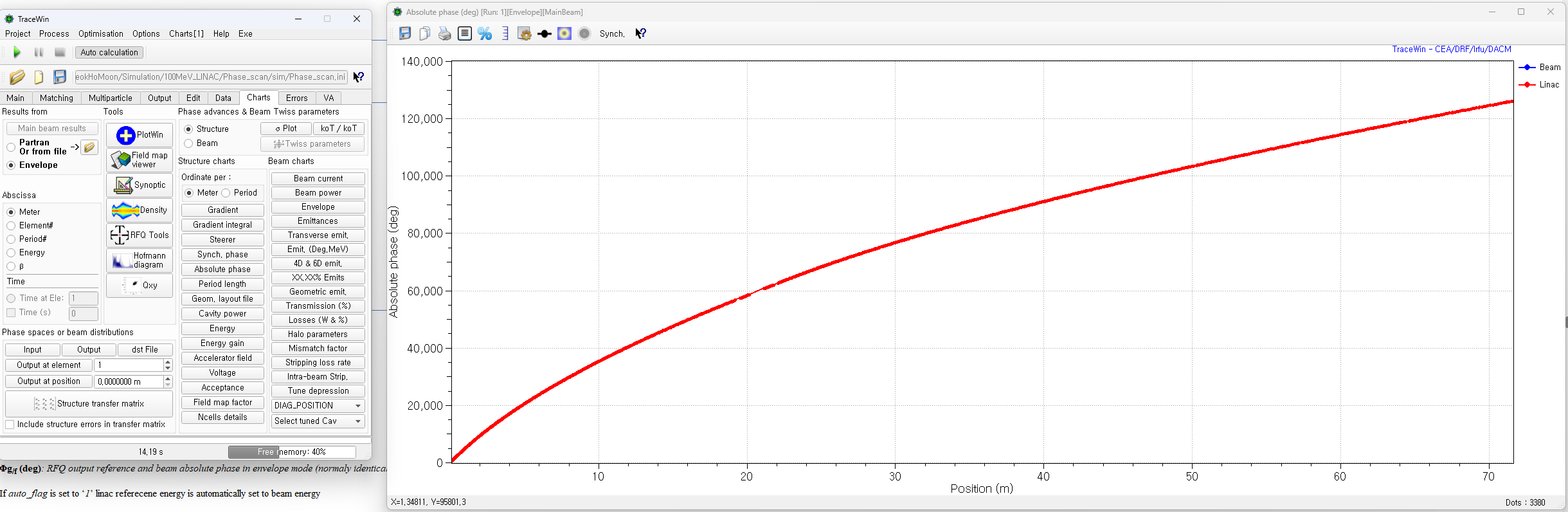
Task: Launch the Field map viewer
Action: point(140,160)
